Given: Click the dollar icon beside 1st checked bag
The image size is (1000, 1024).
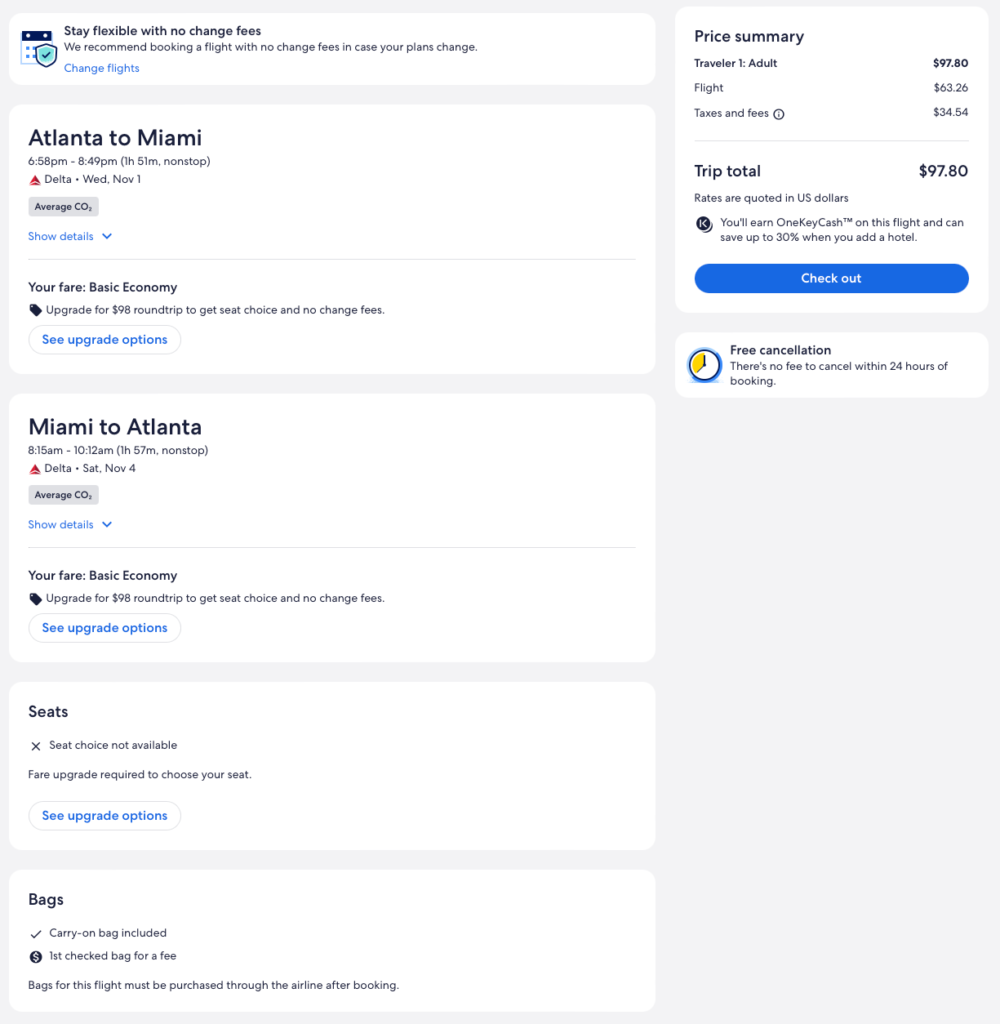Looking at the screenshot, I should coord(36,956).
